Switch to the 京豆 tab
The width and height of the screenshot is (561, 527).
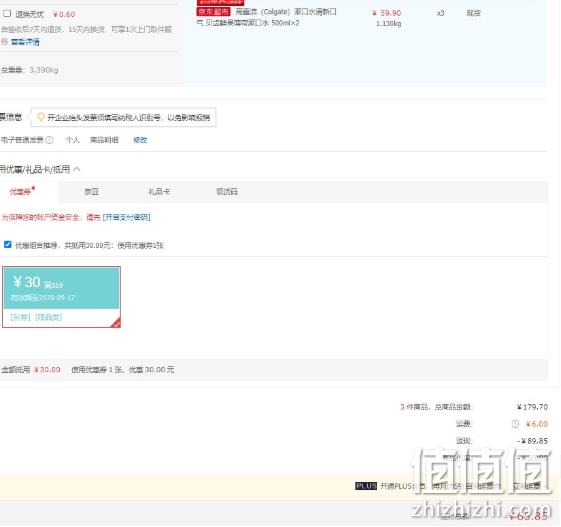(x=91, y=192)
